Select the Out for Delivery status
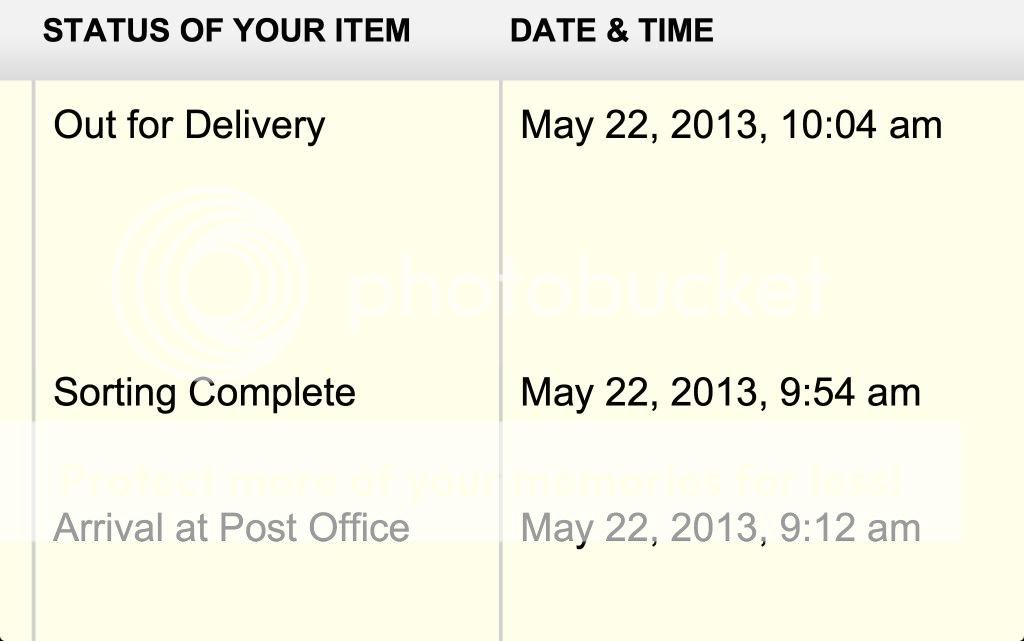The width and height of the screenshot is (1024, 641). point(189,126)
